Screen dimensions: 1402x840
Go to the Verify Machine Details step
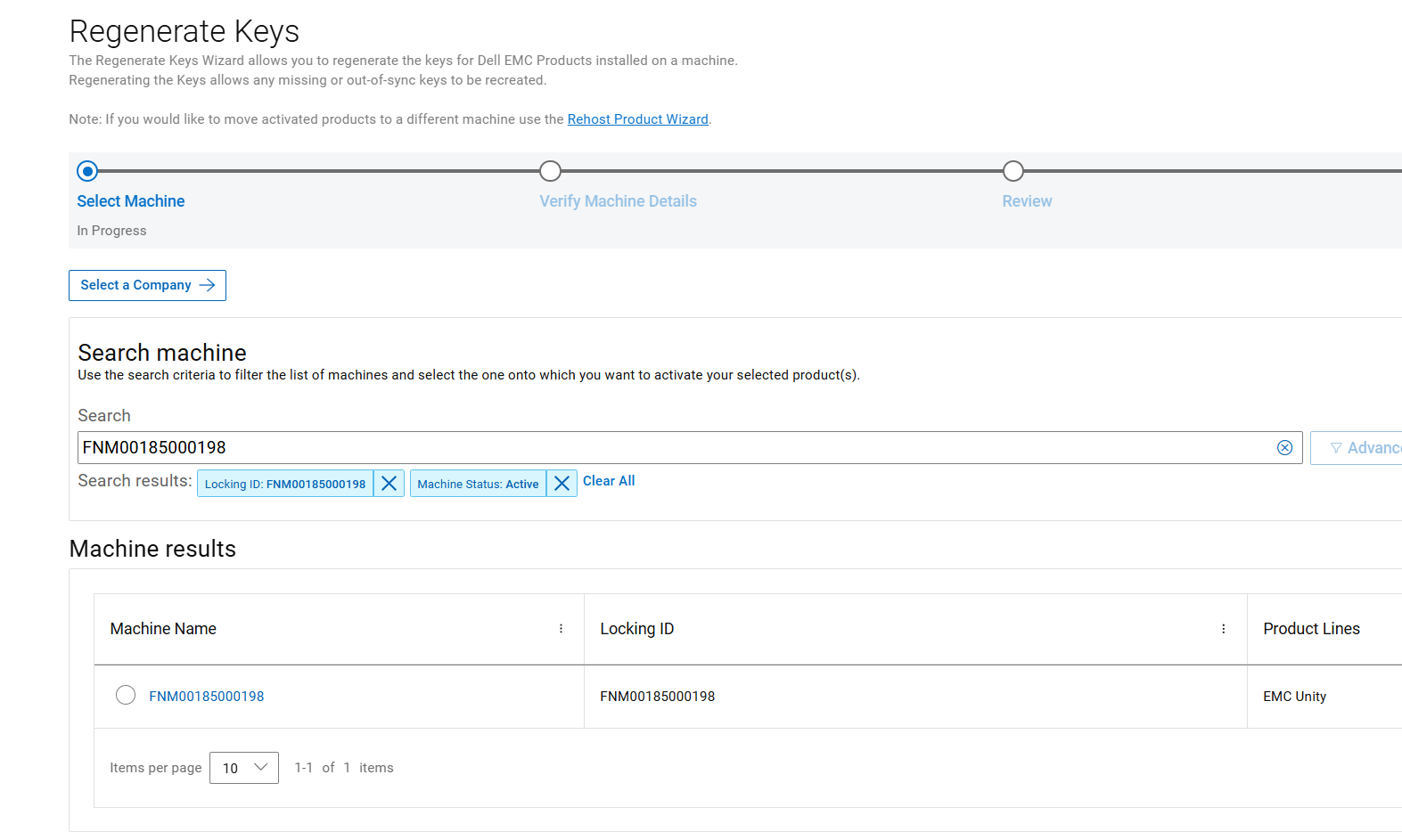pos(618,201)
